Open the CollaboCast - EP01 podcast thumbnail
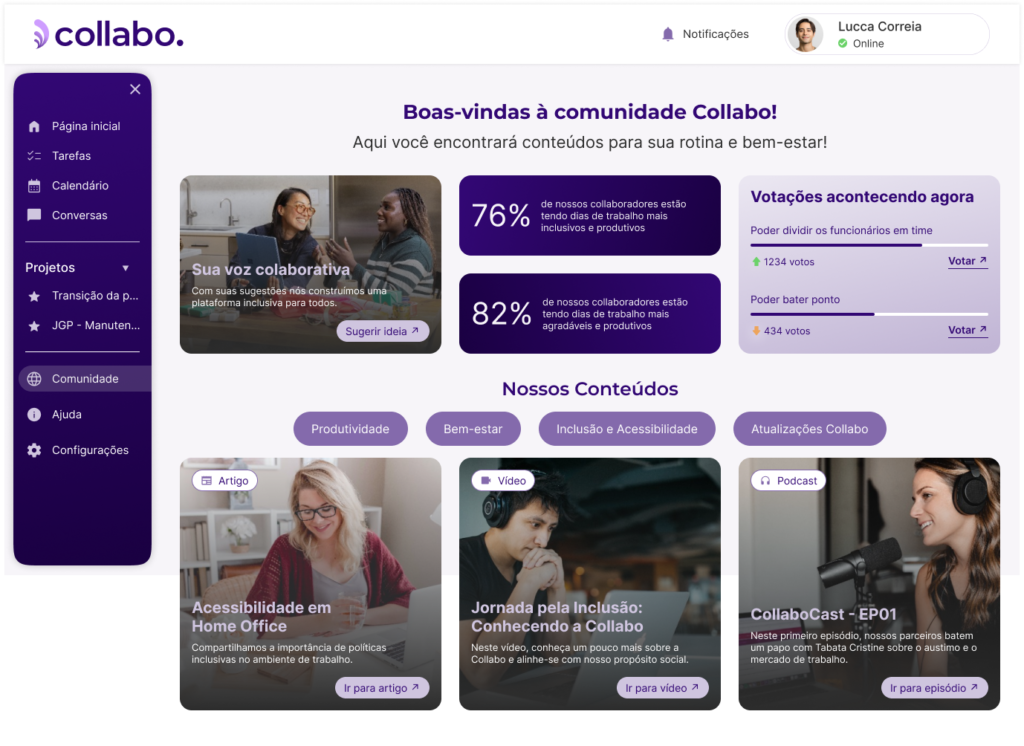 (x=869, y=584)
